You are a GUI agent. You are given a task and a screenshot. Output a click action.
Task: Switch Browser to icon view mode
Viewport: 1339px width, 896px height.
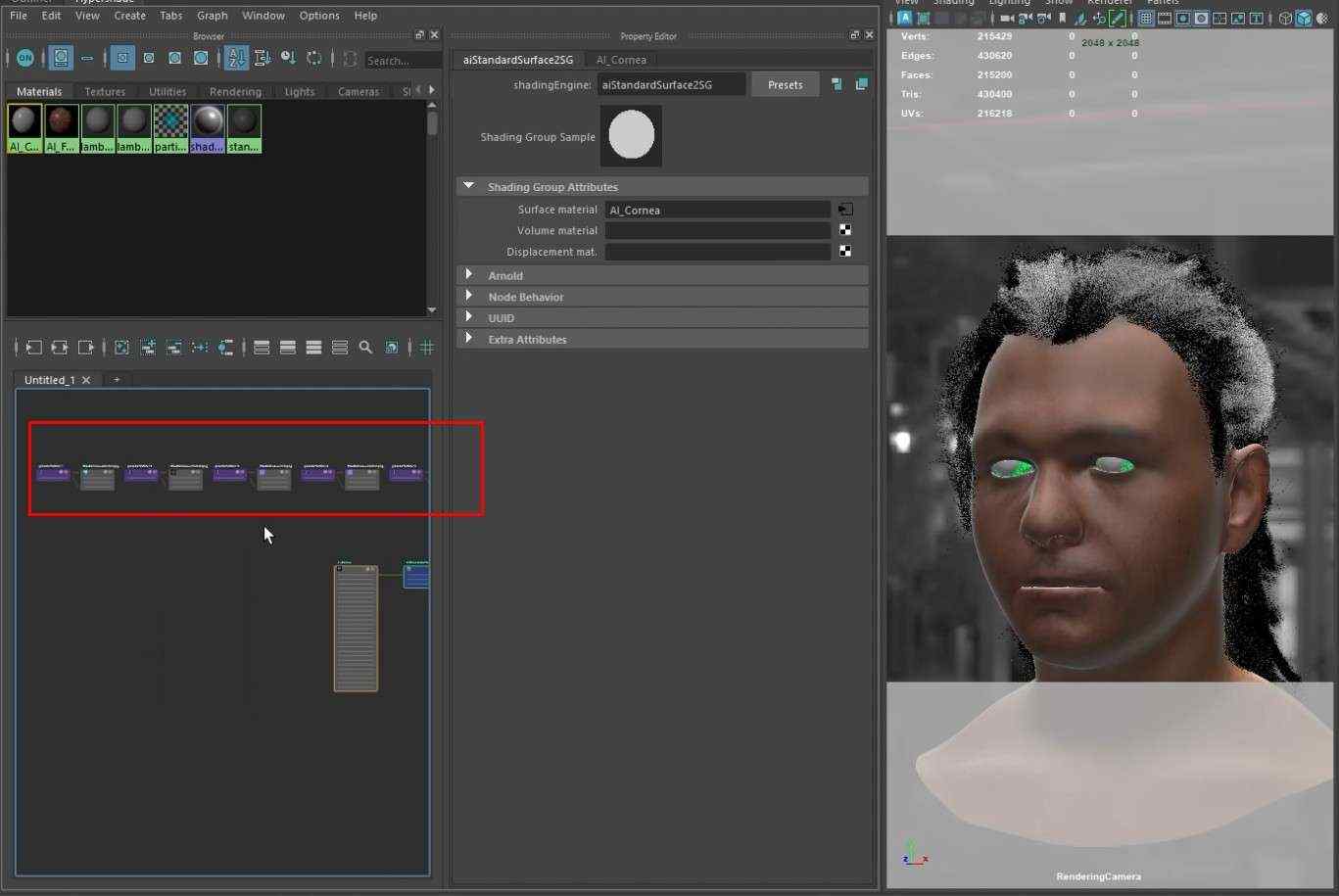point(61,59)
